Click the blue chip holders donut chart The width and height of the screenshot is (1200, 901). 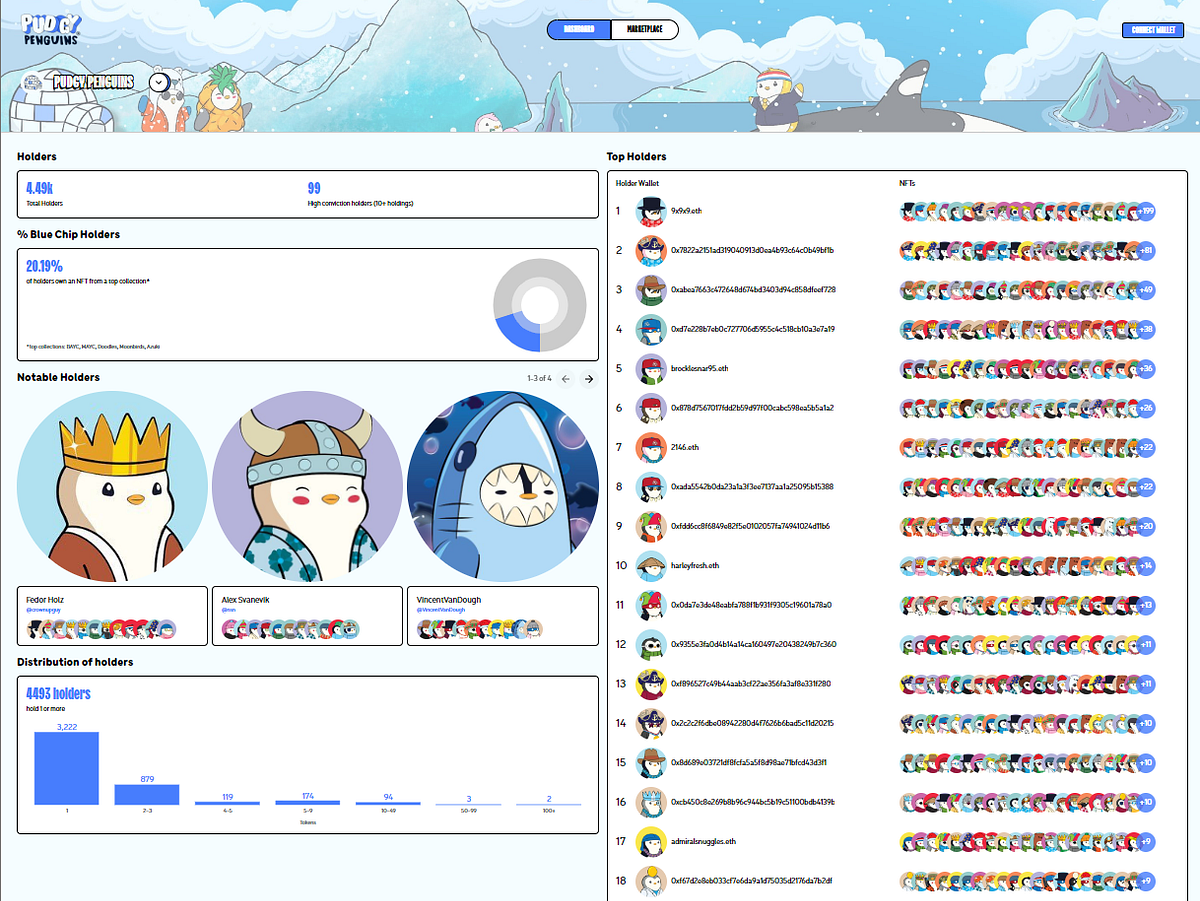click(540, 305)
